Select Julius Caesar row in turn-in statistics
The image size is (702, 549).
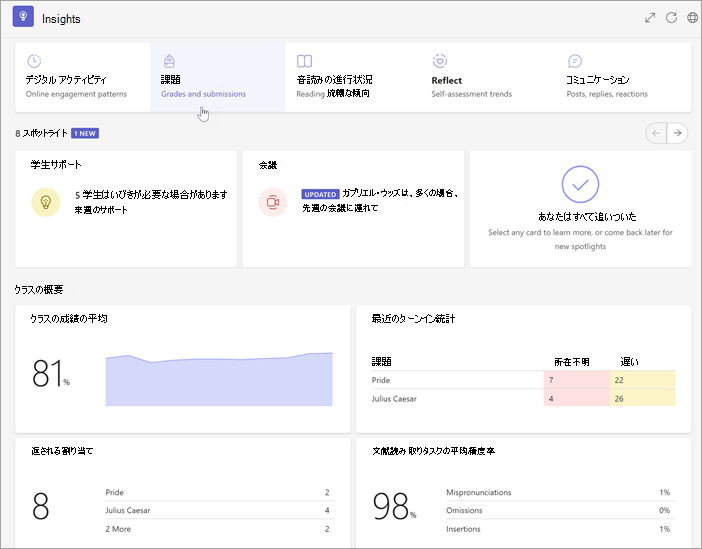pyautogui.click(x=523, y=399)
